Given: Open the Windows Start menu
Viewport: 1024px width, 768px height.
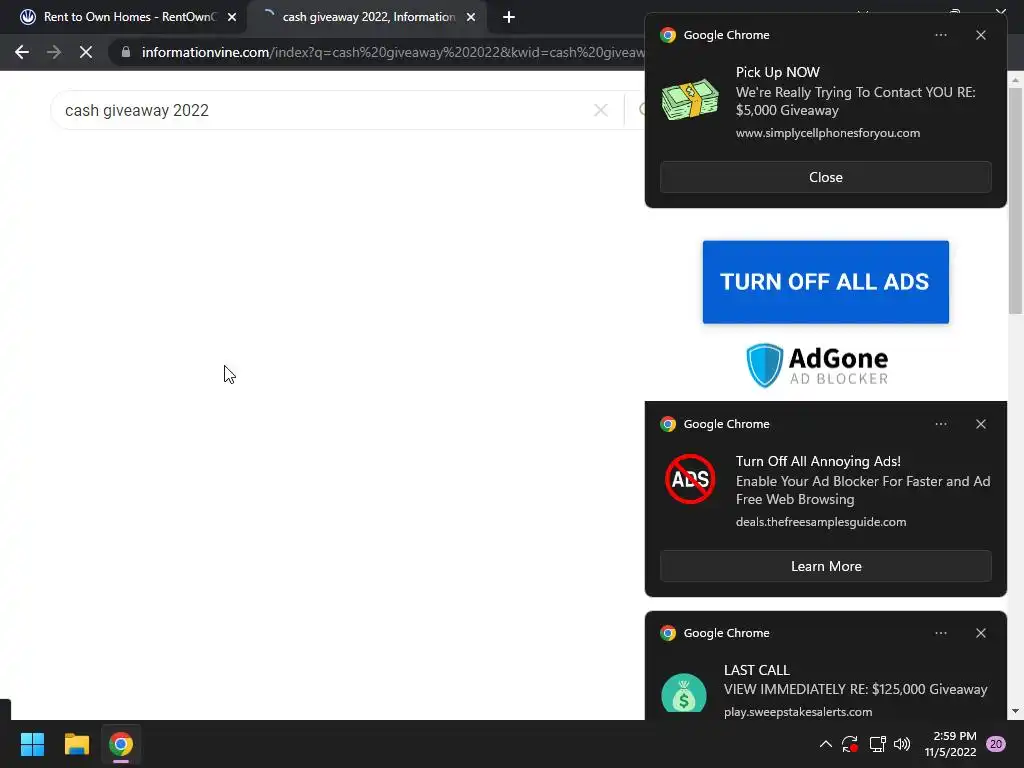Looking at the screenshot, I should pyautogui.click(x=32, y=744).
